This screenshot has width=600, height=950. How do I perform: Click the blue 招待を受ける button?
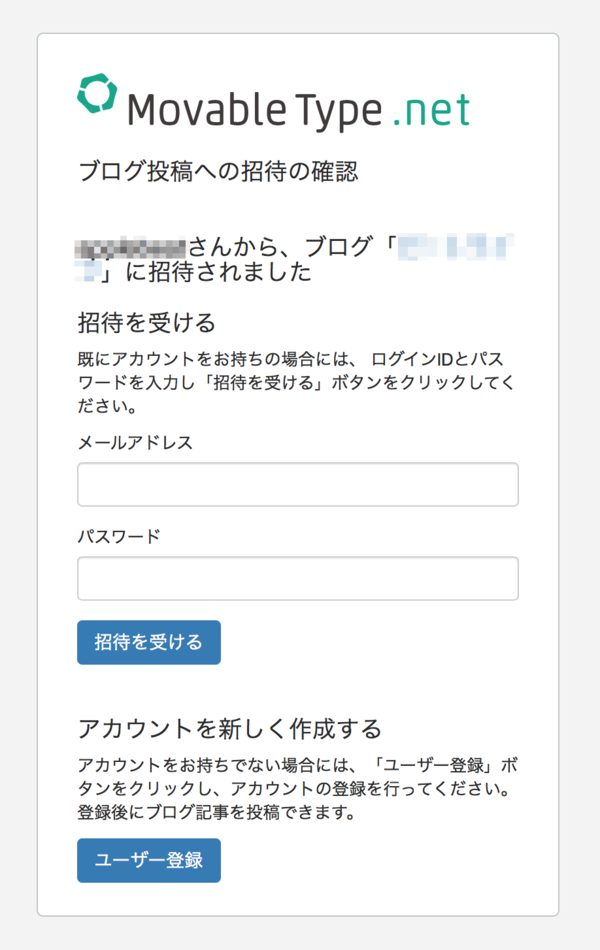[148, 642]
